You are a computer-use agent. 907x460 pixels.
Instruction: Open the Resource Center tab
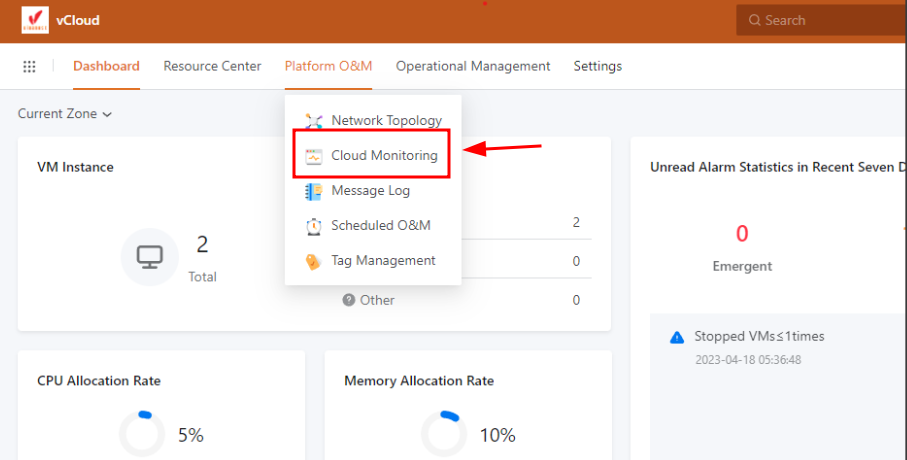(212, 66)
